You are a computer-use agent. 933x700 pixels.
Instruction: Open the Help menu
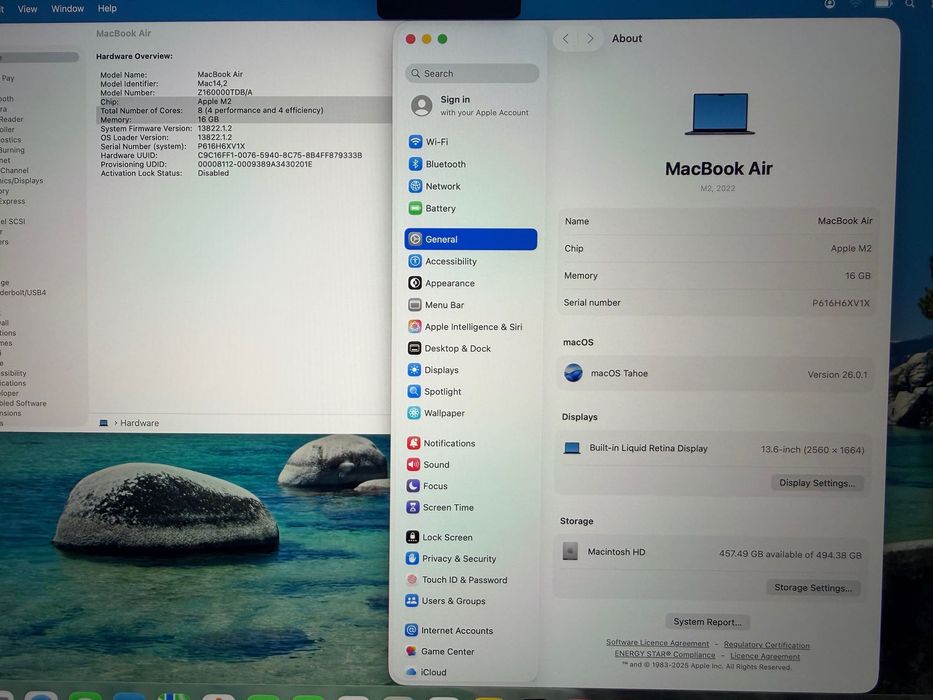tap(107, 8)
